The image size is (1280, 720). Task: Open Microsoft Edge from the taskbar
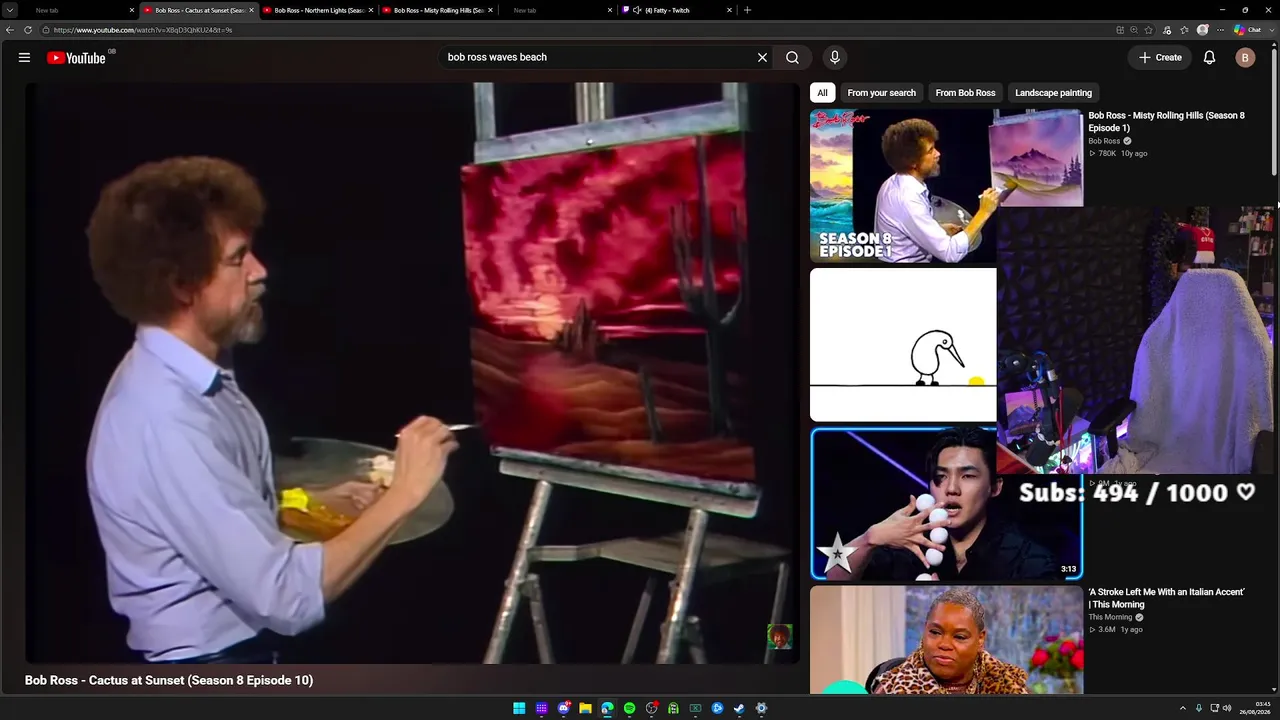607,708
